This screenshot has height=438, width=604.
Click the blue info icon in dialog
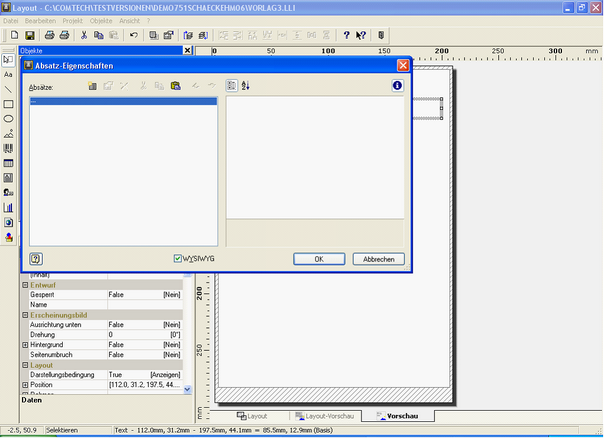pos(397,86)
